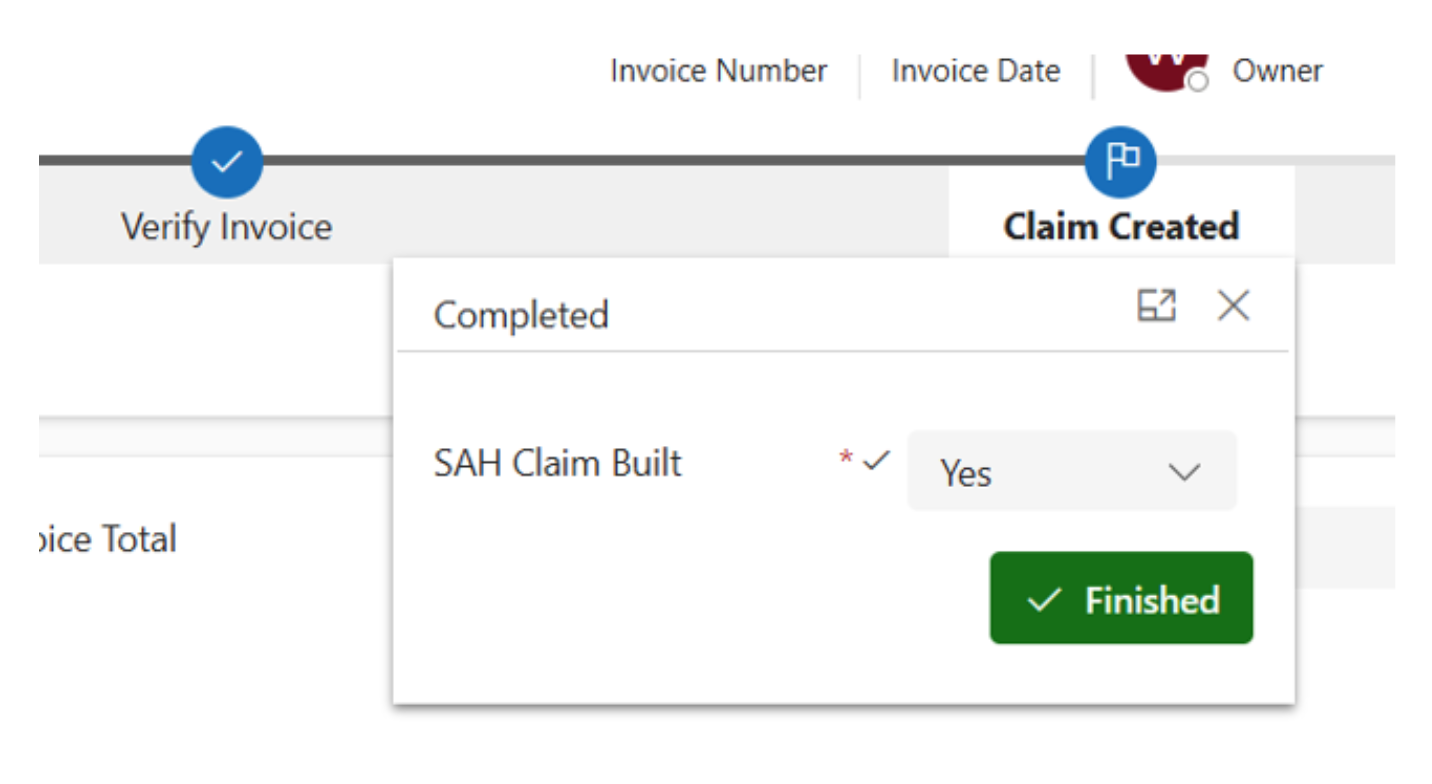Click the red required asterisk indicator

pos(846,459)
